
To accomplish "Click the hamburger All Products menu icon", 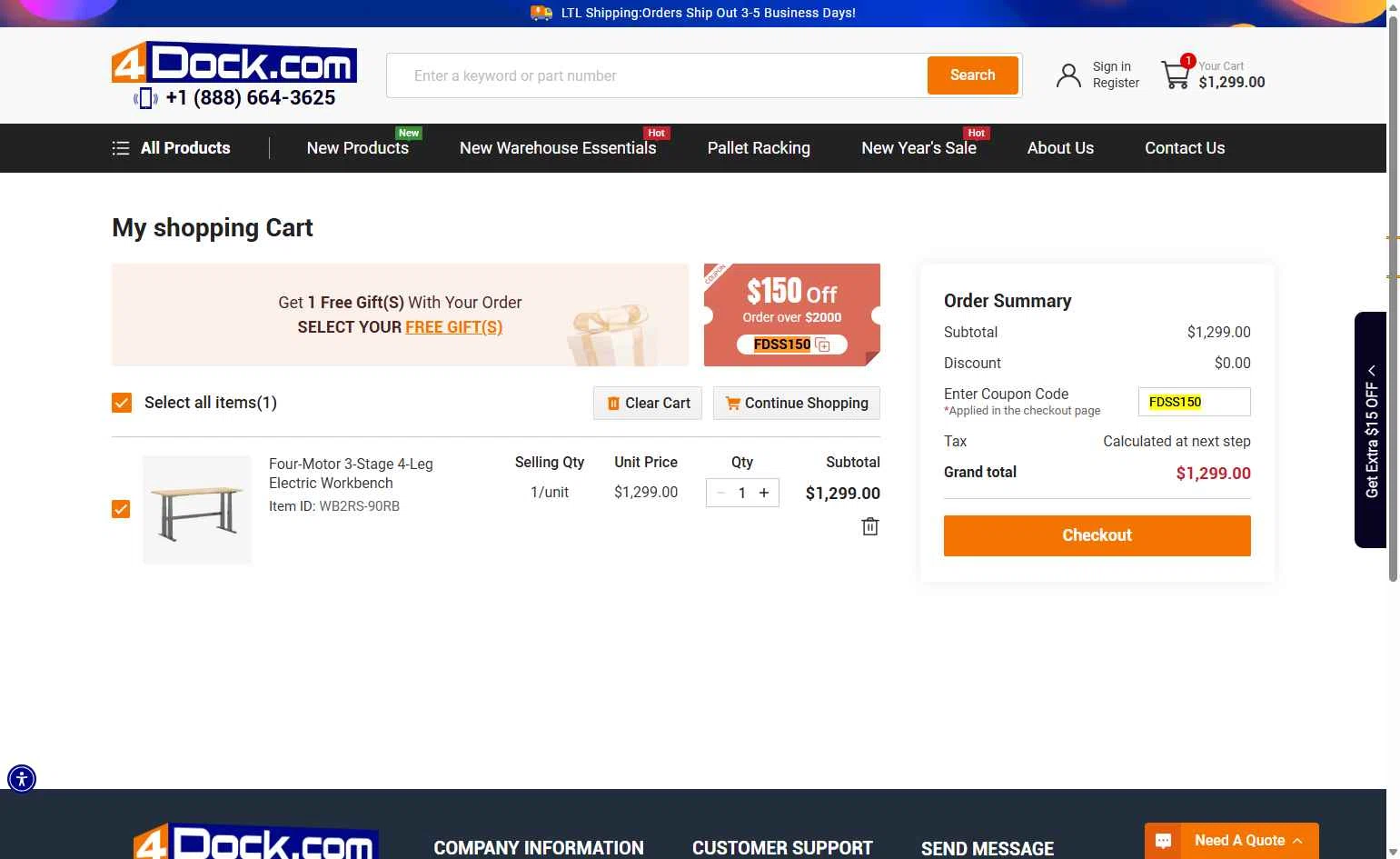I will [x=120, y=148].
